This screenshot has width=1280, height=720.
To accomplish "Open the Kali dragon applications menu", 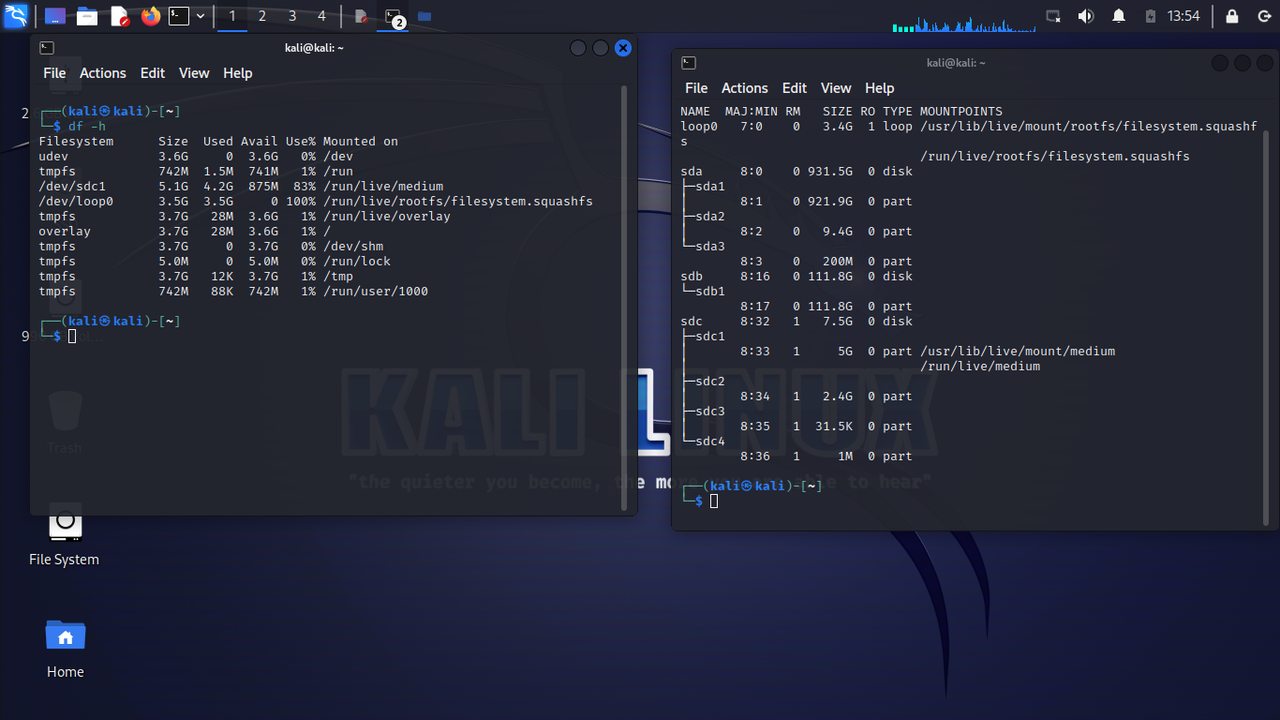I will (16, 16).
